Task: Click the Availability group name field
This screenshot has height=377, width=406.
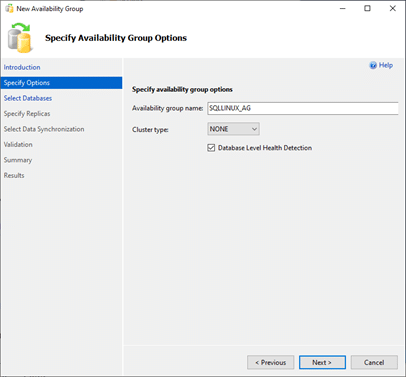Action: (x=303, y=108)
